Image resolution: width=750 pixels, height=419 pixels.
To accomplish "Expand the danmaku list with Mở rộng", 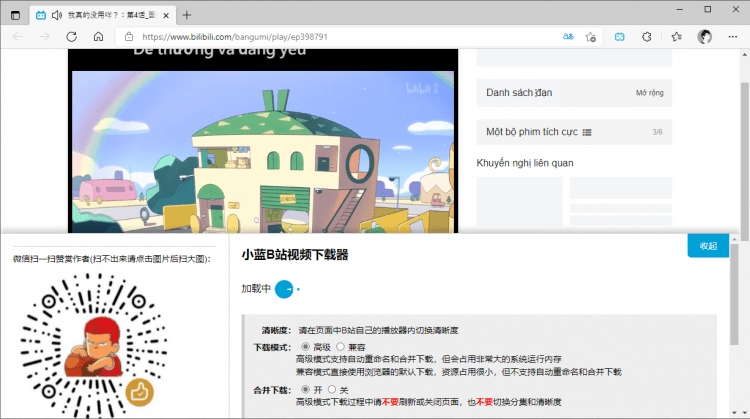I will (650, 93).
